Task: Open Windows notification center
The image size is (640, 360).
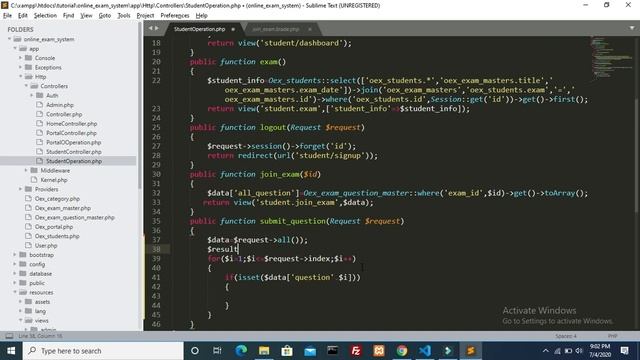Action: 624,351
